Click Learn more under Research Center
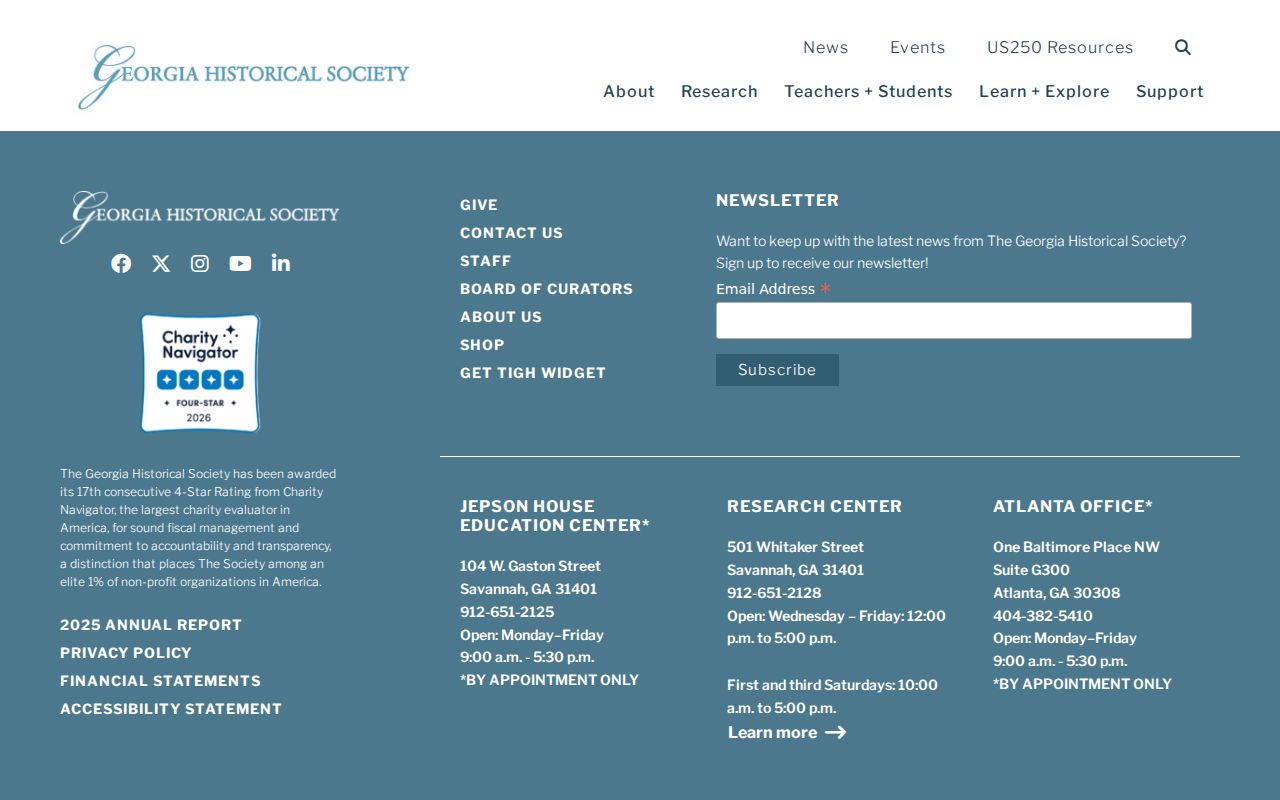This screenshot has width=1280, height=800. pos(787,733)
